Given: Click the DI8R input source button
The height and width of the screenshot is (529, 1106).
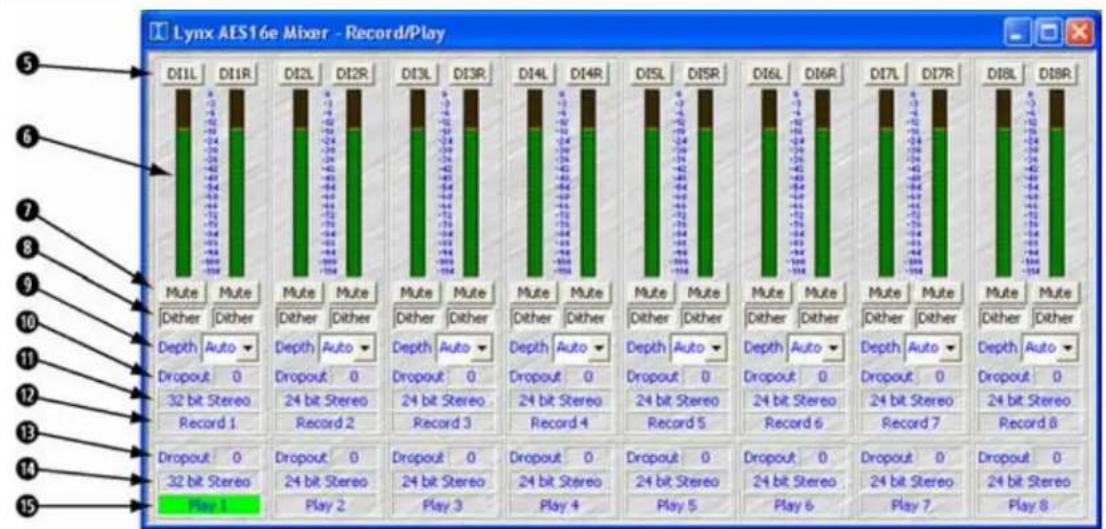Looking at the screenshot, I should pos(1056,73).
